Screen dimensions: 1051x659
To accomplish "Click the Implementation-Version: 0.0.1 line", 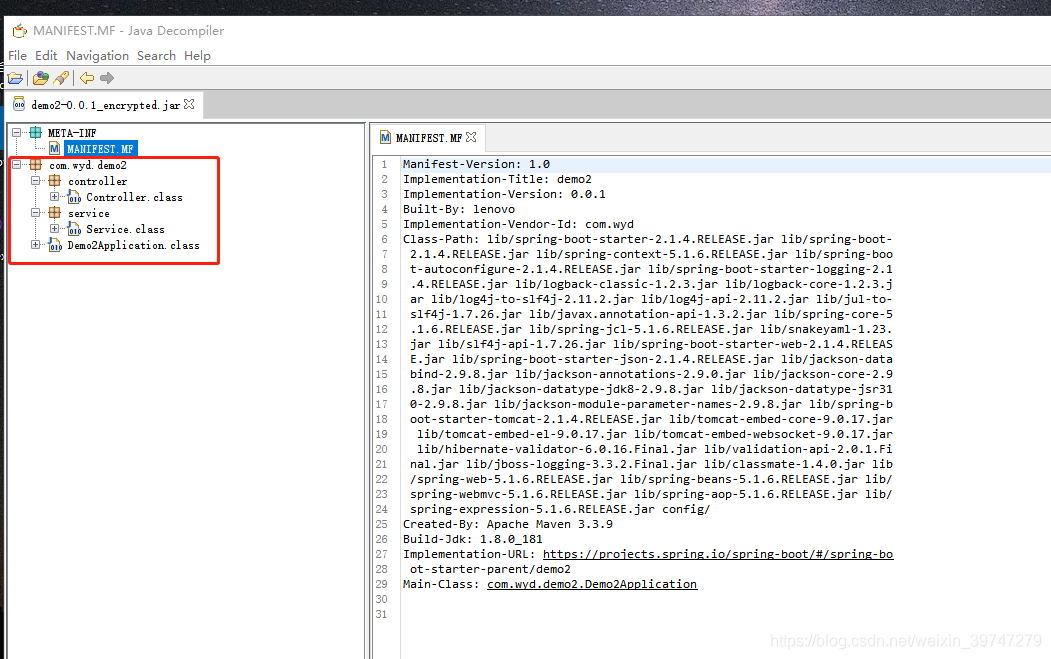I will (x=504, y=194).
